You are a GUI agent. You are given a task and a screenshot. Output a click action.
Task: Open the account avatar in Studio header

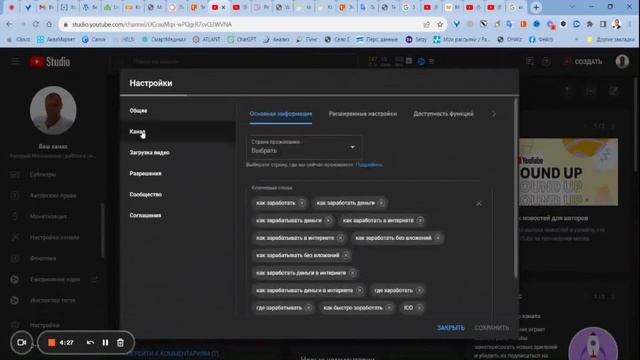622,61
